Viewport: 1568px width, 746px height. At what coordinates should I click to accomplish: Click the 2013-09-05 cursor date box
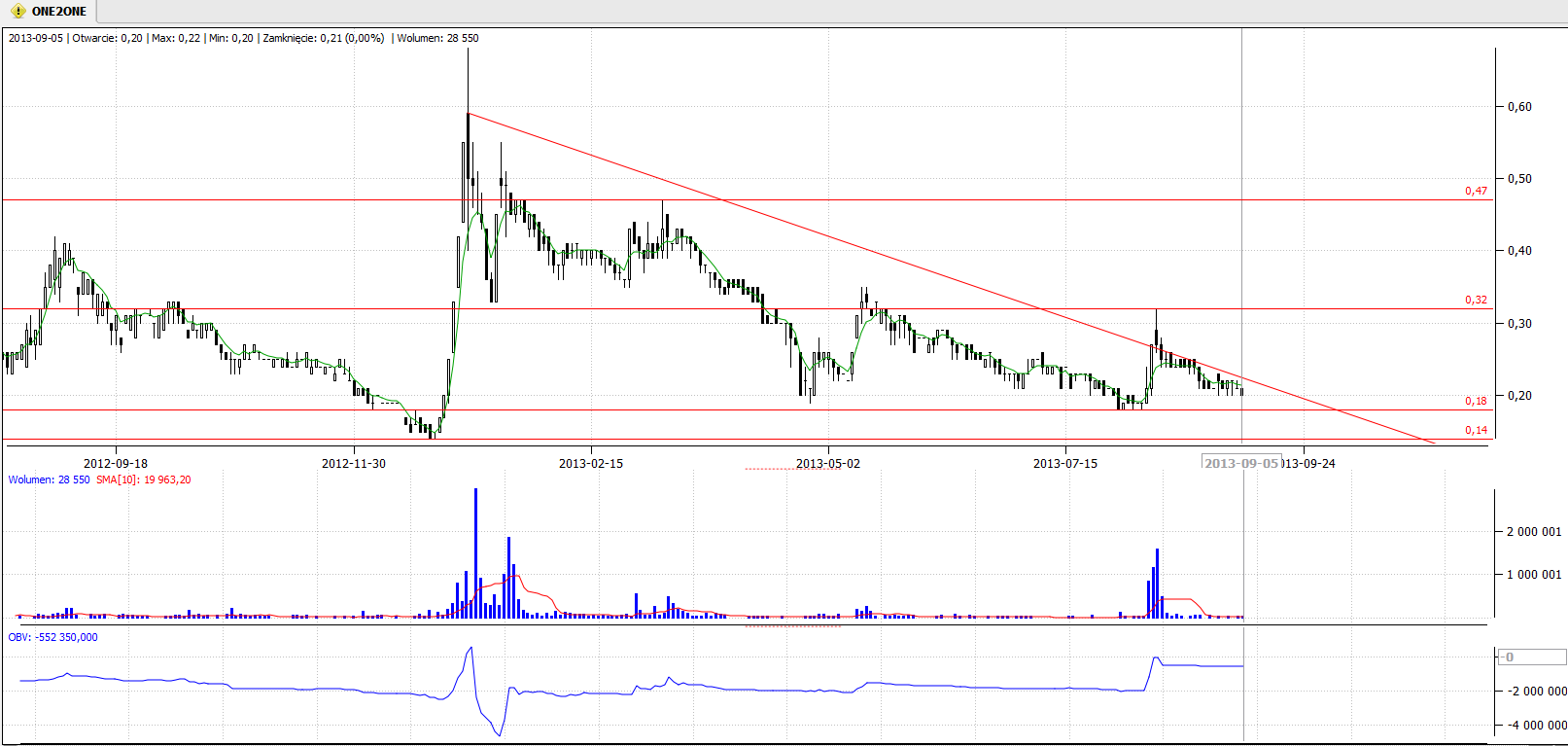point(1241,463)
